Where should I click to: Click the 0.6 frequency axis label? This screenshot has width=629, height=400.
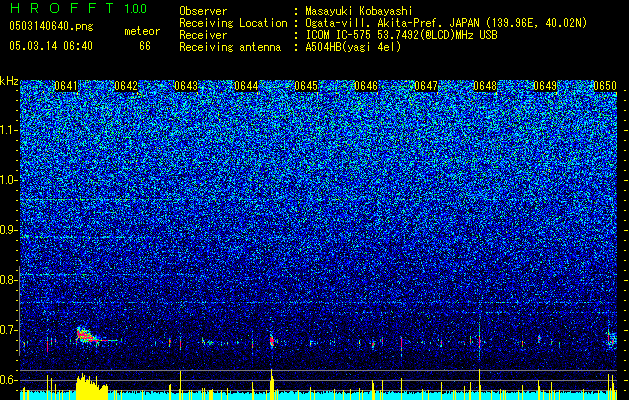coord(8,380)
